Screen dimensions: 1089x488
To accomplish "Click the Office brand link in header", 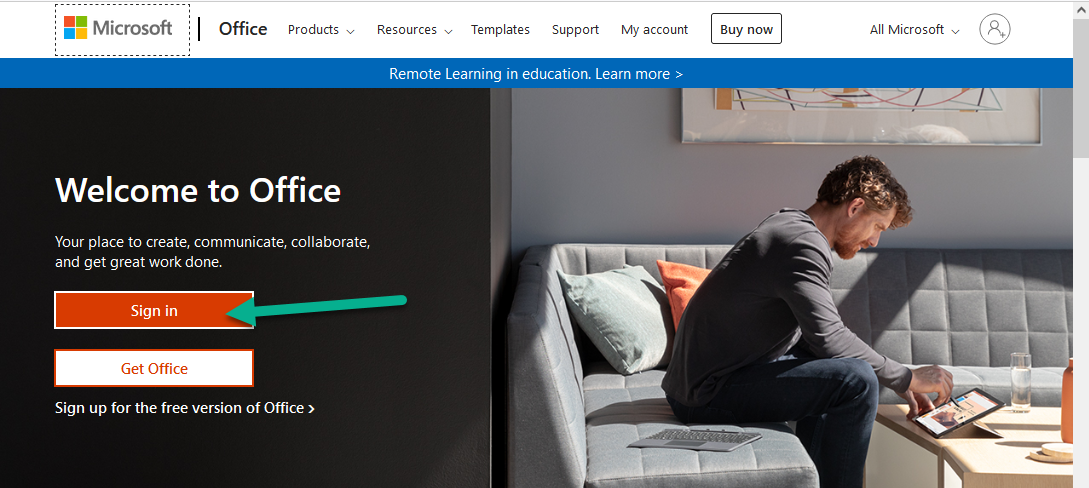I will 243,29.
